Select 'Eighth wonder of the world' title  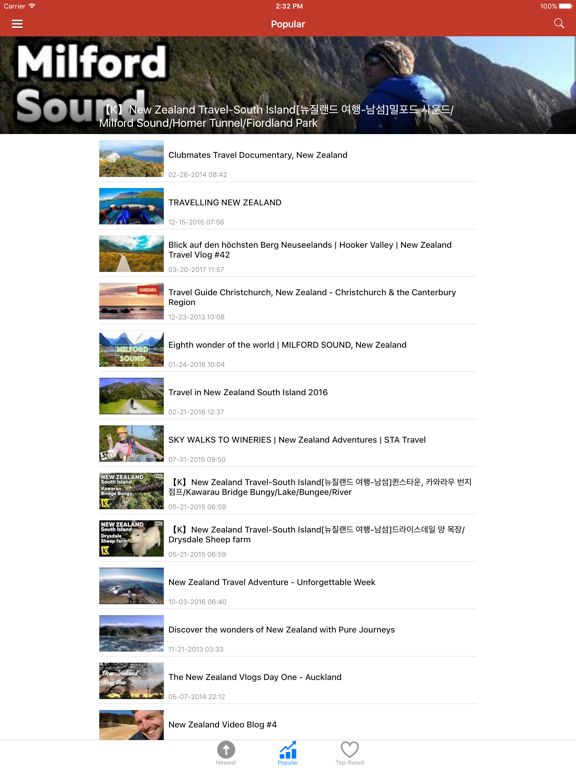(x=287, y=345)
